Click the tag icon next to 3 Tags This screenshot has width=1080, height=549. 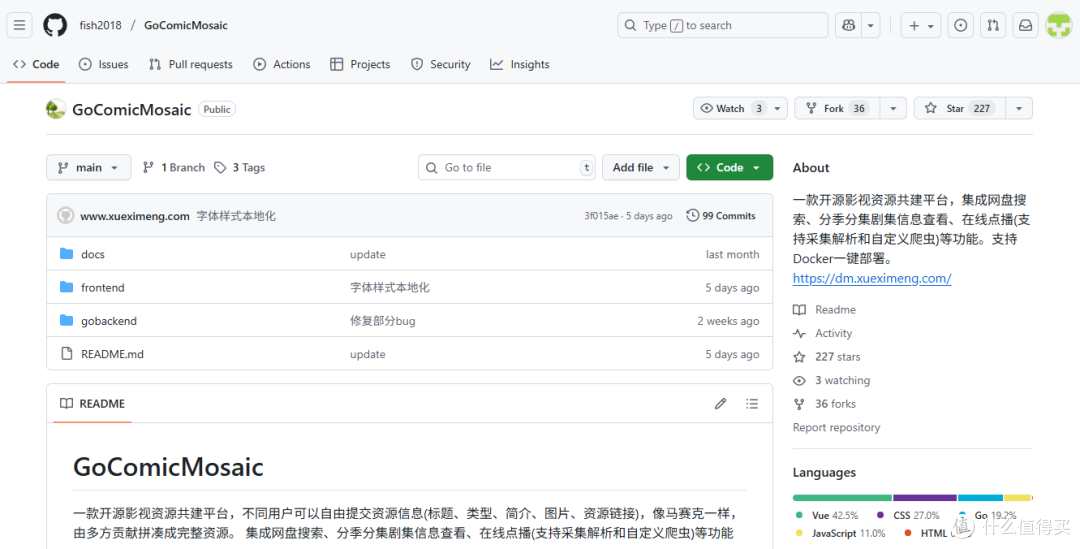click(220, 167)
